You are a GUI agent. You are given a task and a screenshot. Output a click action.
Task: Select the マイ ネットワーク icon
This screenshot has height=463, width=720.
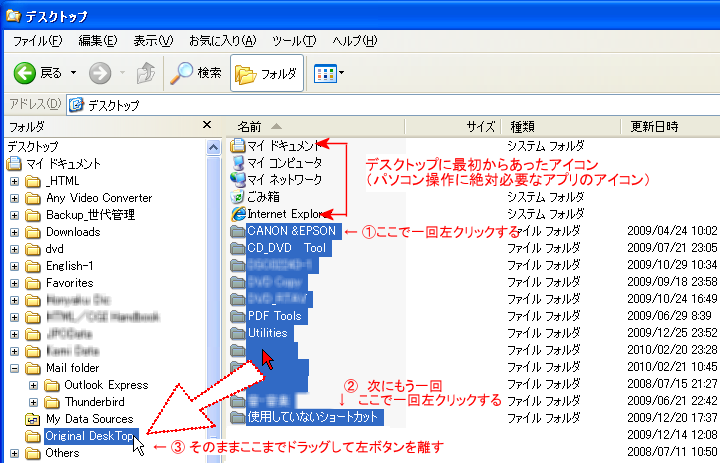238,179
